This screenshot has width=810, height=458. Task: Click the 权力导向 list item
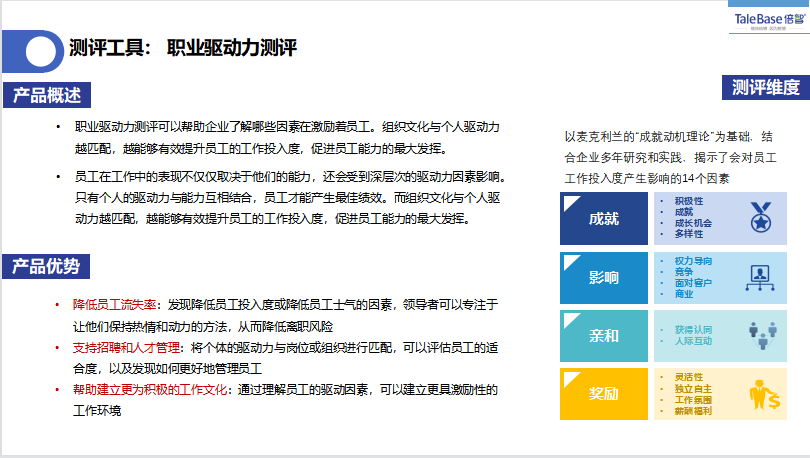[693, 261]
